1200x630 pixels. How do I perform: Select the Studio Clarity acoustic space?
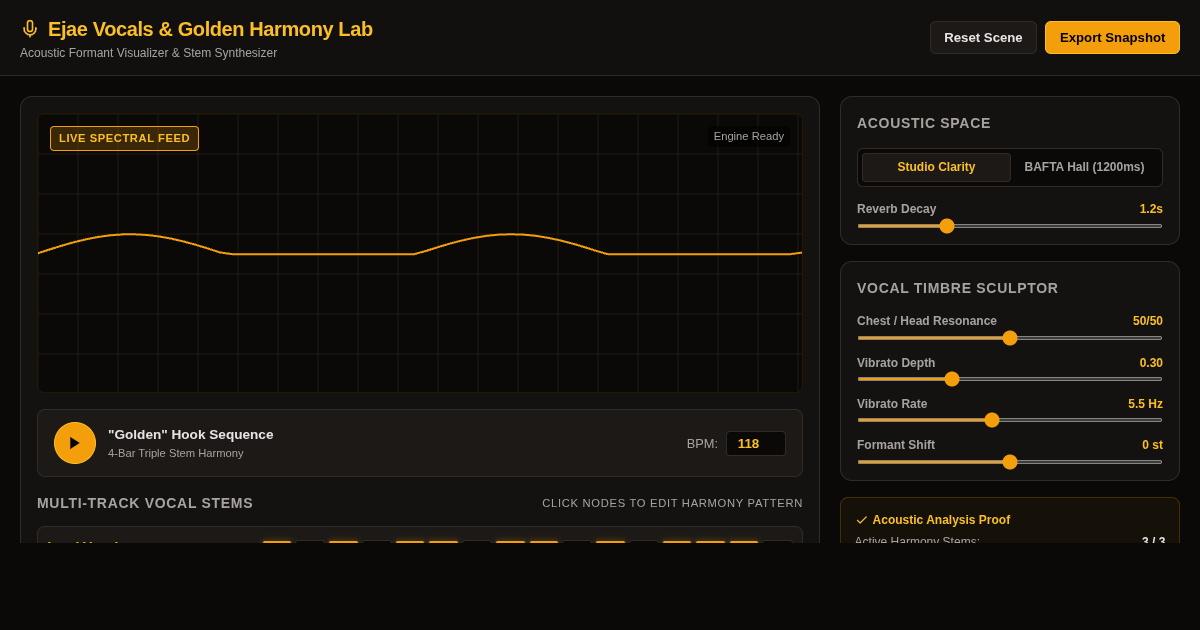(x=936, y=167)
